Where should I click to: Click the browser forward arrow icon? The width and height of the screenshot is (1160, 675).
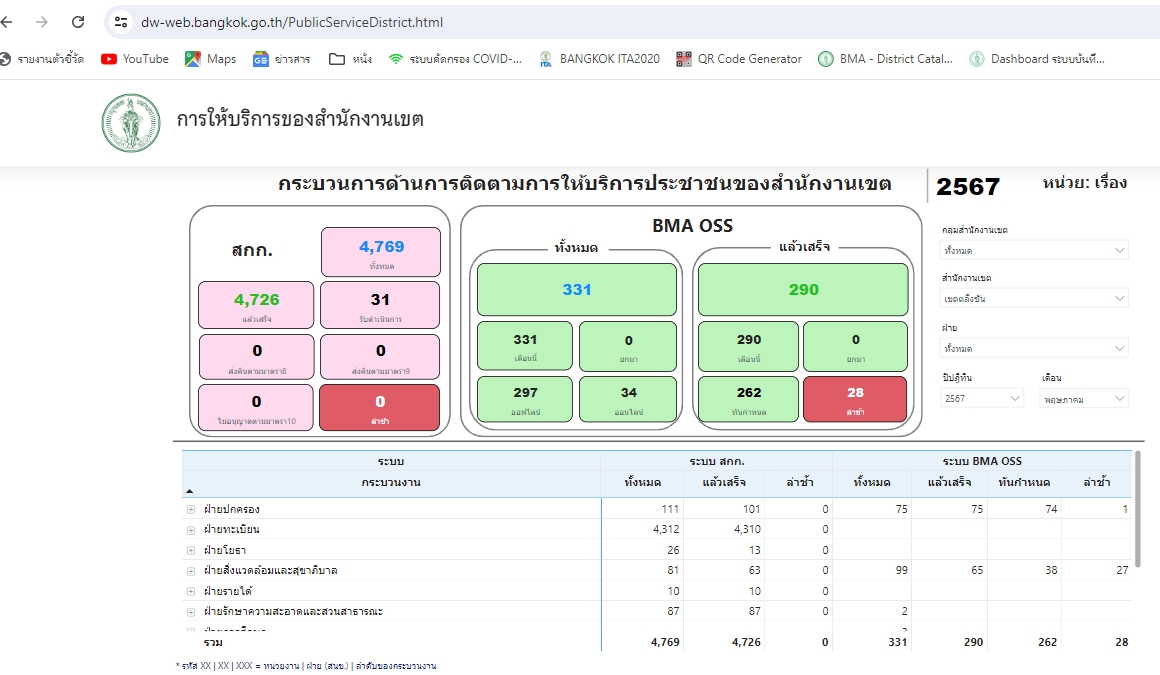[x=42, y=22]
